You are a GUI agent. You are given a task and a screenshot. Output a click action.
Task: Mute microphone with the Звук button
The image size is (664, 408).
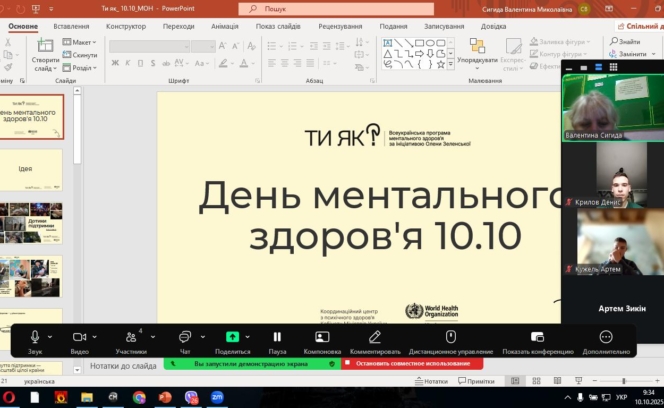35,338
